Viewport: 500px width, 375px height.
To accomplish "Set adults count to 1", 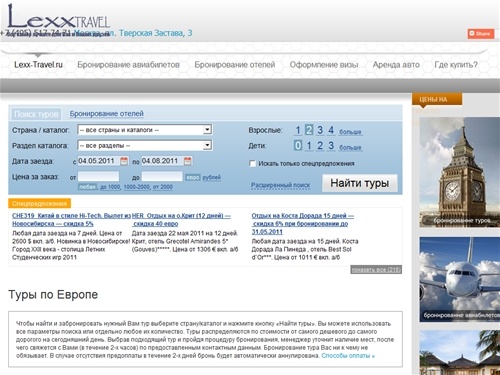I will pos(298,130).
